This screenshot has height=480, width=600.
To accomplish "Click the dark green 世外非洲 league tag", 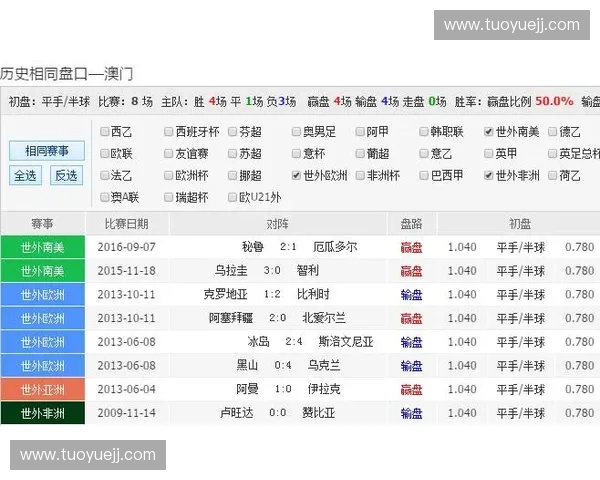I will 42,413.
